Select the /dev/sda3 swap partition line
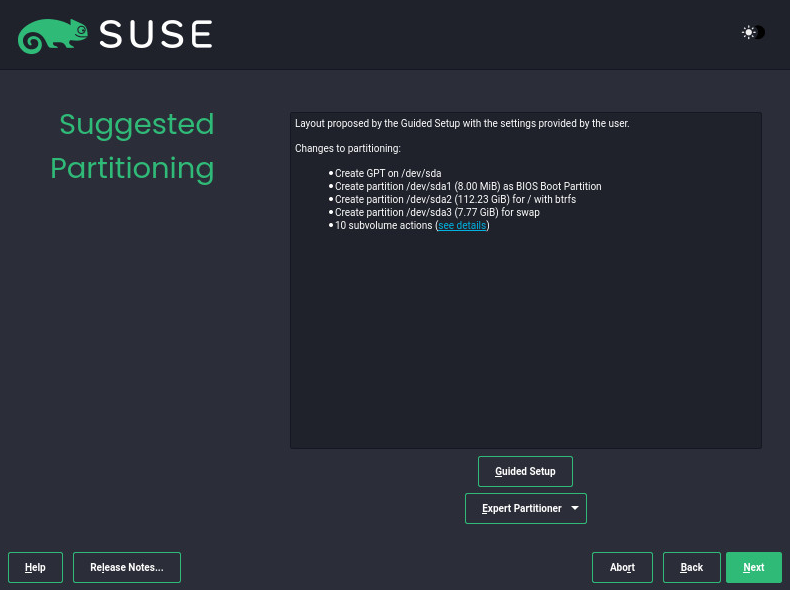Viewport: 790px width, 590px height. point(437,213)
